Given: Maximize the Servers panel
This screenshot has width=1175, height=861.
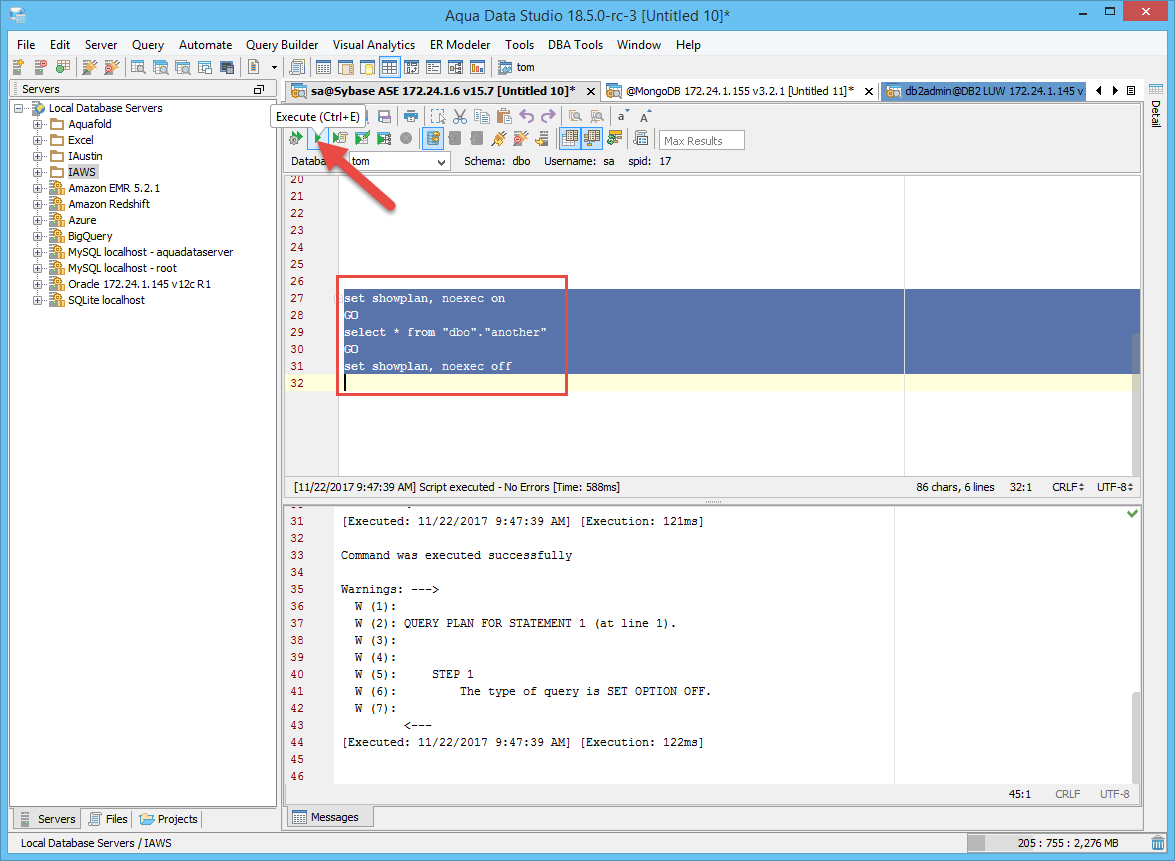Looking at the screenshot, I should coord(259,89).
